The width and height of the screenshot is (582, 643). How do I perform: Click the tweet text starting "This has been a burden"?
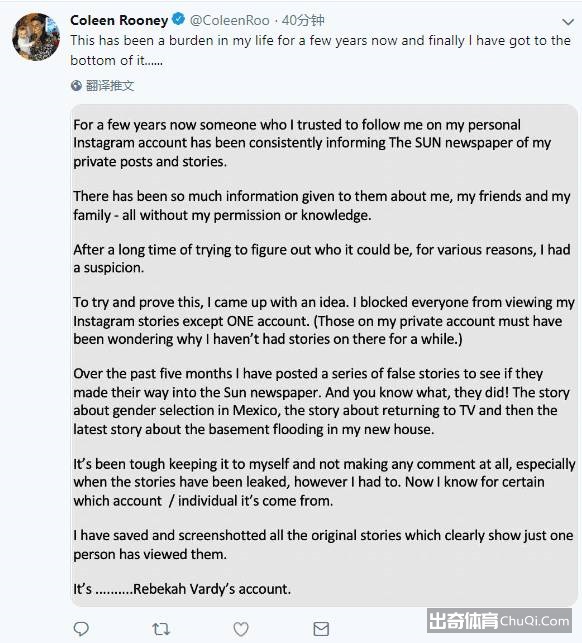point(320,50)
